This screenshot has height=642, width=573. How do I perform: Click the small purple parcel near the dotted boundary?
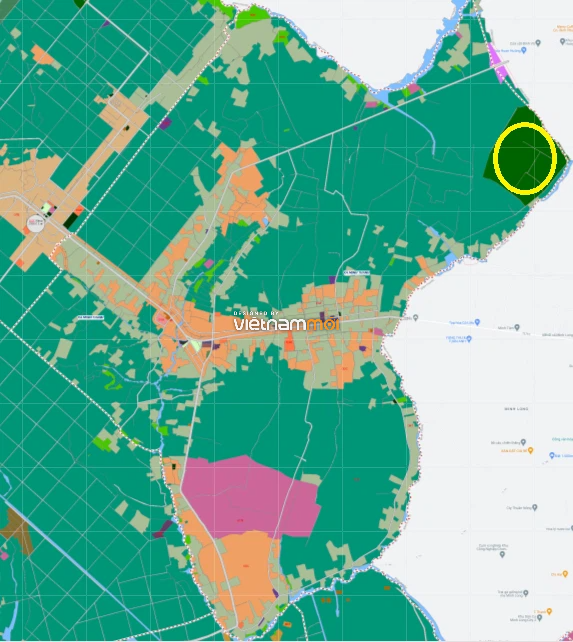click(x=165, y=123)
